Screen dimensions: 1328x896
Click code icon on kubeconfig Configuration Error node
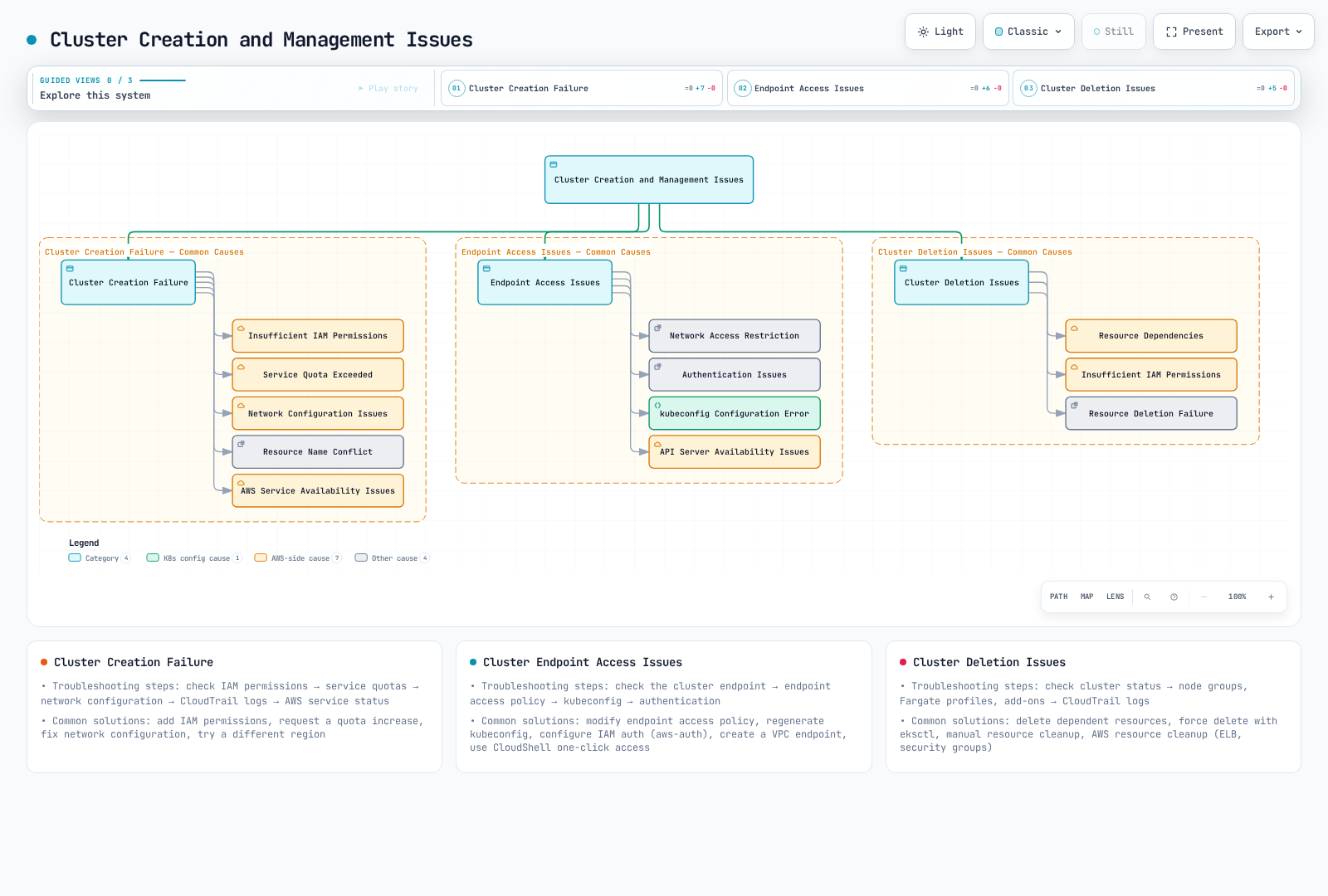coord(657,405)
